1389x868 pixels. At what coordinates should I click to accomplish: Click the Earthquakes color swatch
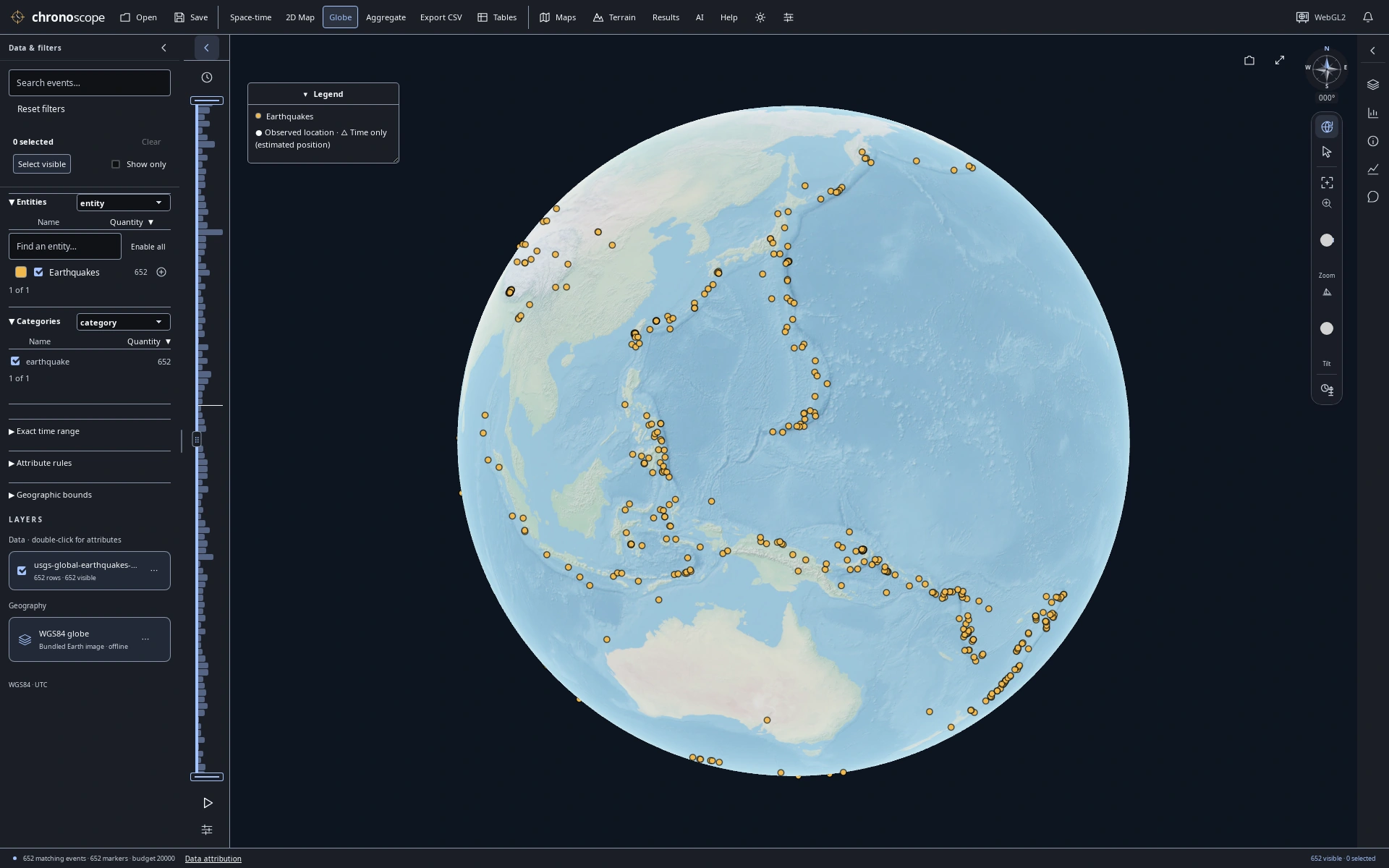pyautogui.click(x=21, y=272)
